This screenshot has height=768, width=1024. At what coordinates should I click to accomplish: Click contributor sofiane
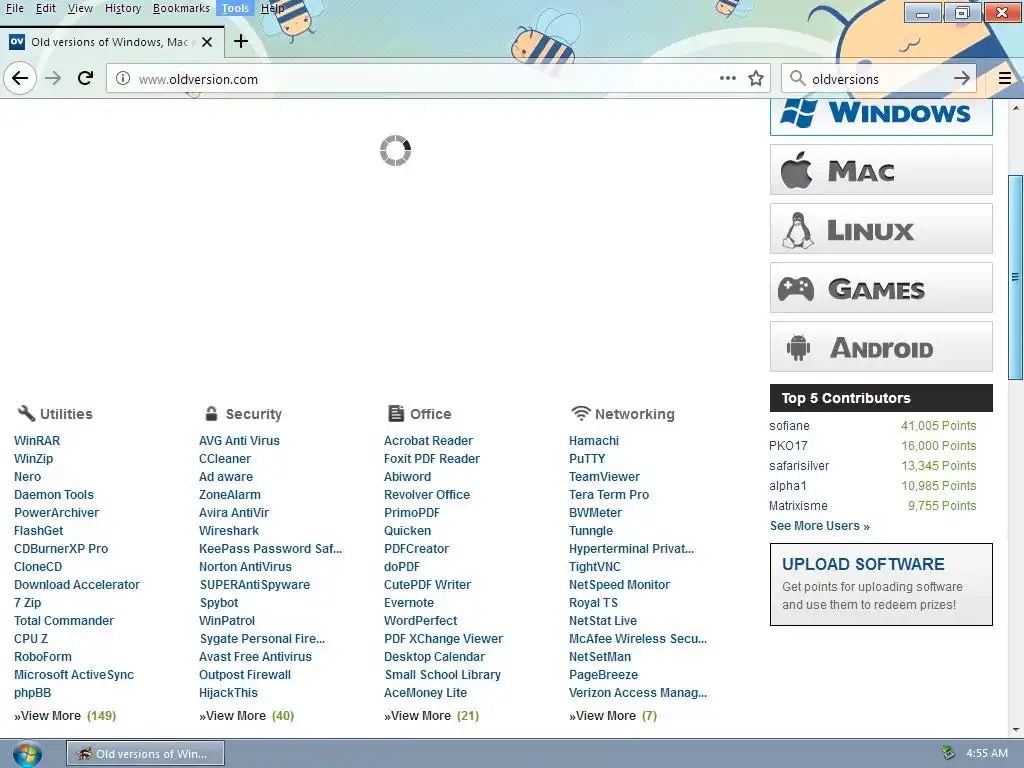click(790, 426)
